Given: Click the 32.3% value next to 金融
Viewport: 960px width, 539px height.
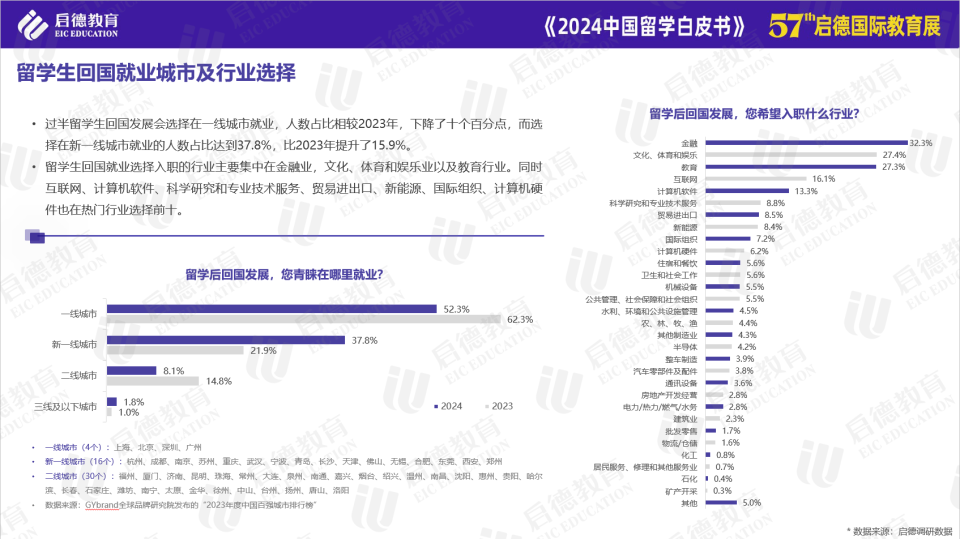Looking at the screenshot, I should click(x=920, y=143).
